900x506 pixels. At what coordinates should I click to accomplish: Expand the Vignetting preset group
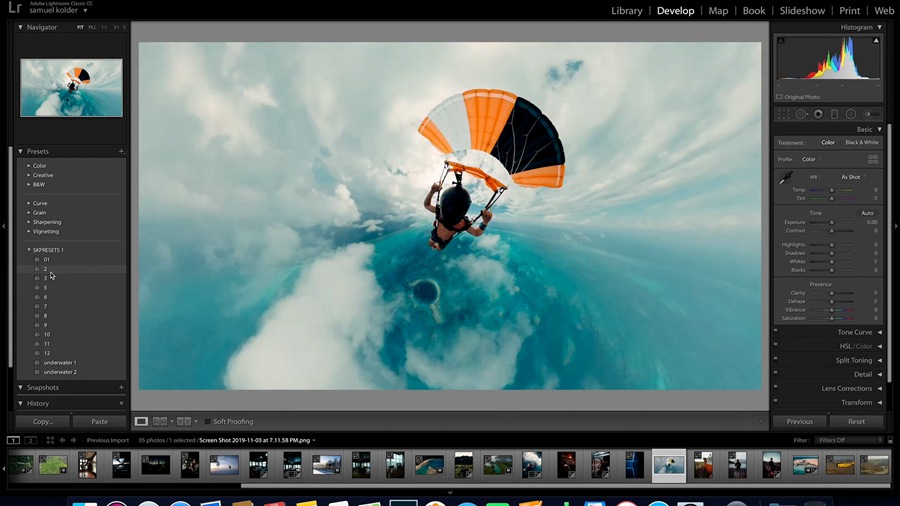pyautogui.click(x=29, y=231)
